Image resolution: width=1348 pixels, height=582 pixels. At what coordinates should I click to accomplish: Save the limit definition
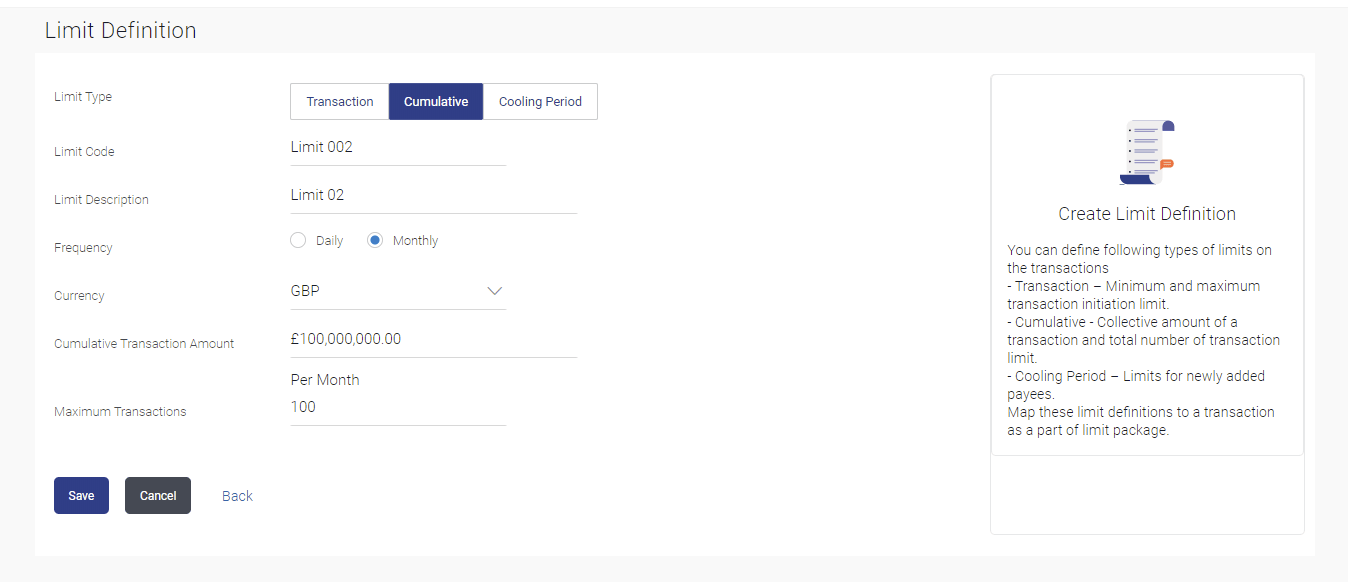pos(81,496)
